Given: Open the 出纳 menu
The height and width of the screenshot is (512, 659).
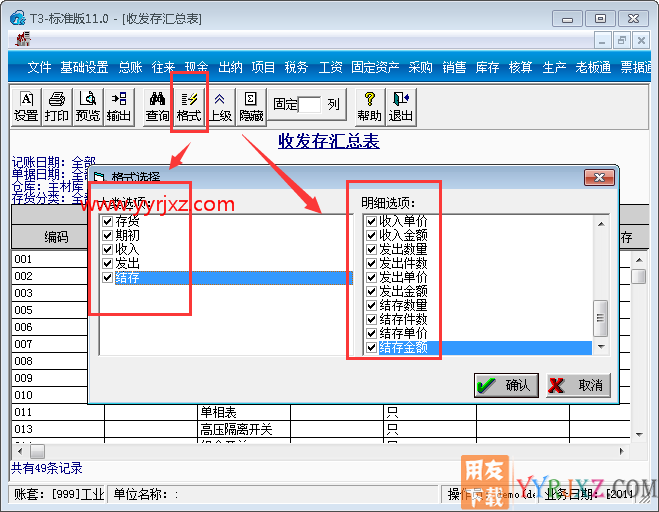Looking at the screenshot, I should tap(230, 67).
